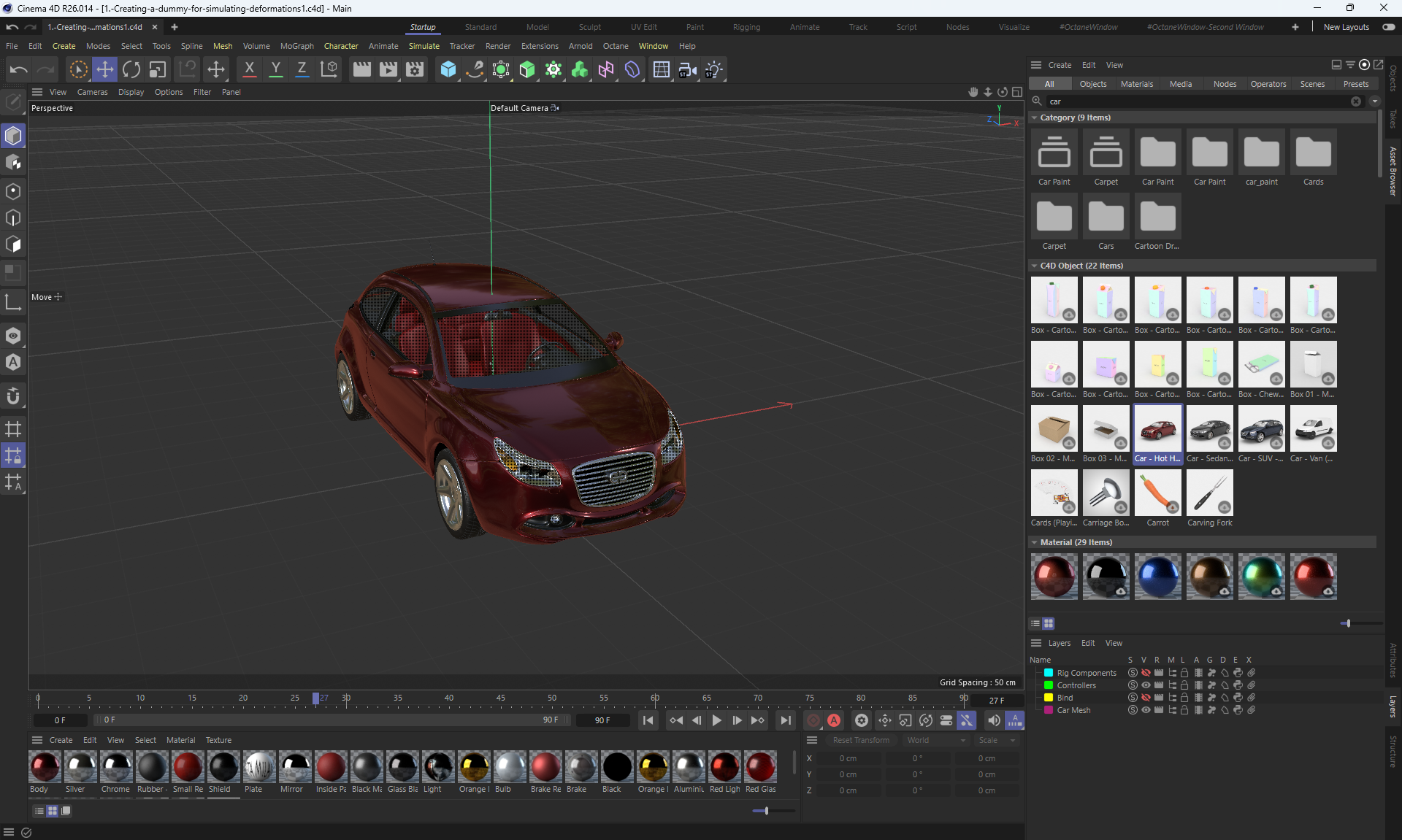
Task: Select the Rotate tool in toolbar
Action: [131, 69]
